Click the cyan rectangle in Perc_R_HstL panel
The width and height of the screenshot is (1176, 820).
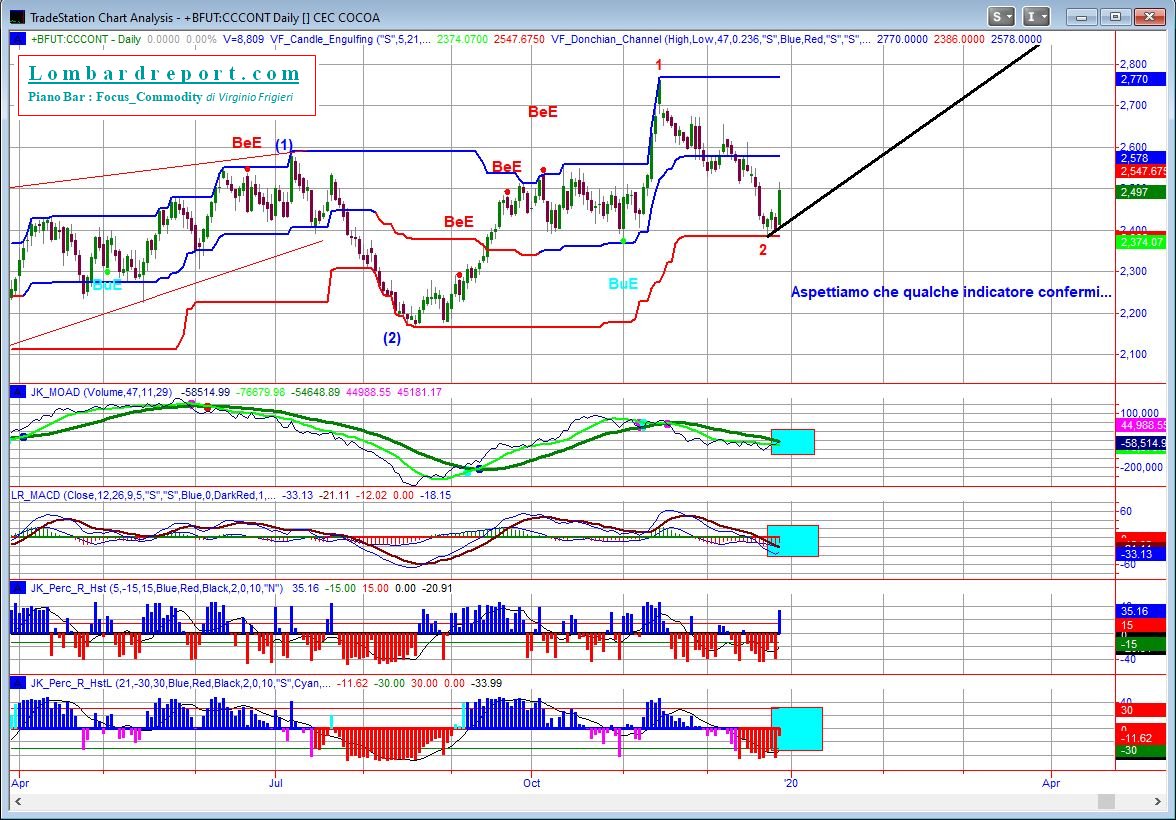tap(797, 728)
